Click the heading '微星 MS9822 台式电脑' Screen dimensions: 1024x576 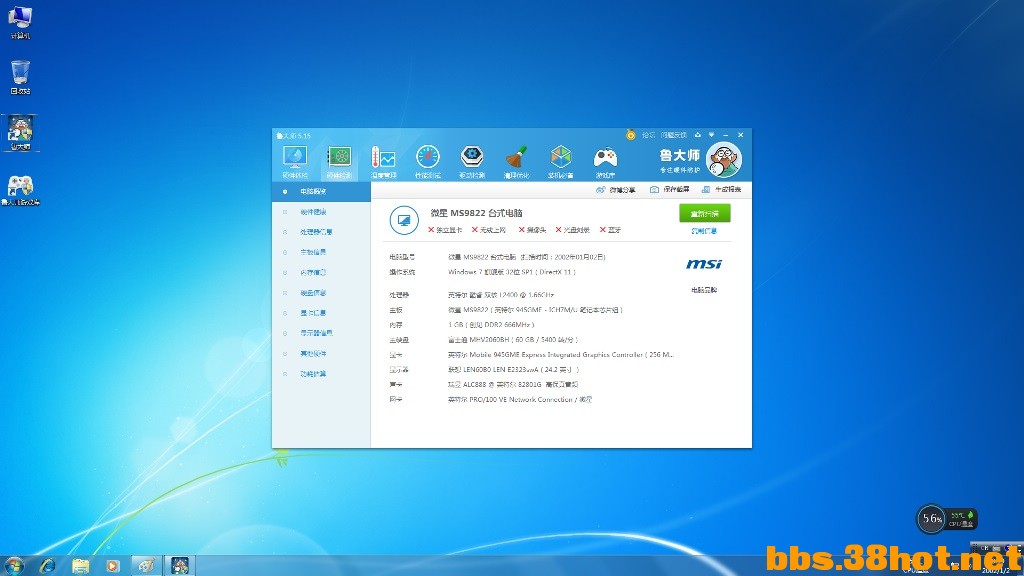[477, 213]
